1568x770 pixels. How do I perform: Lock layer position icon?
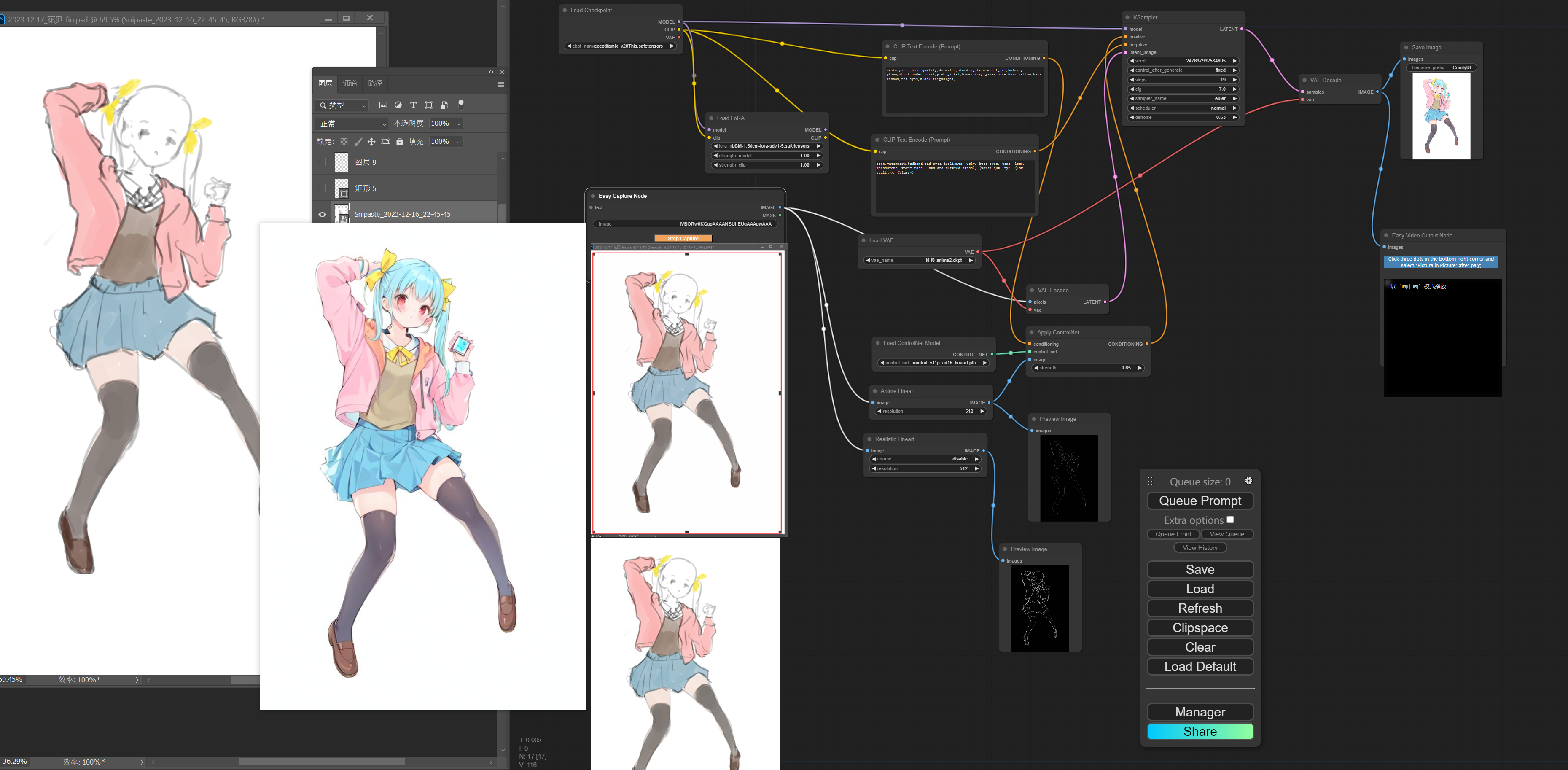pyautogui.click(x=371, y=142)
